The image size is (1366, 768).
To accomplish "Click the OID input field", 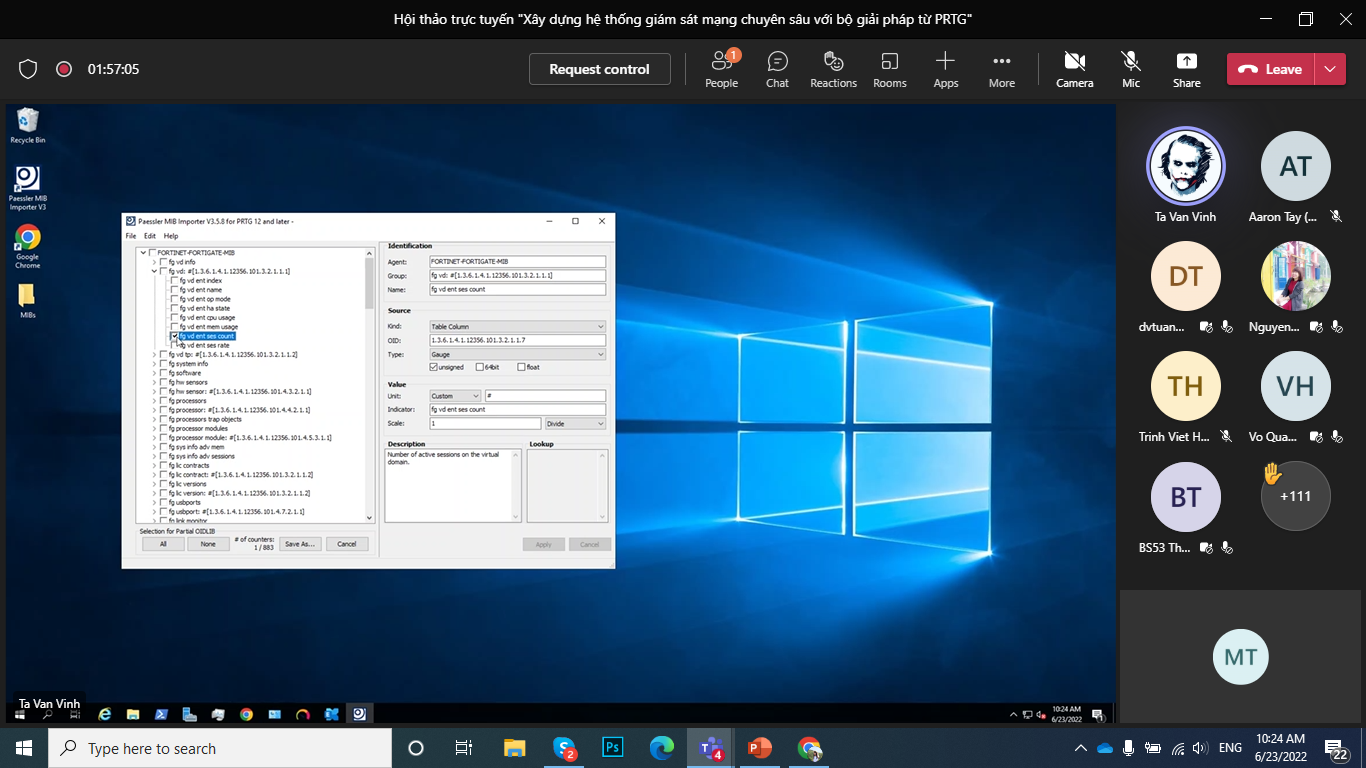I will 518,340.
